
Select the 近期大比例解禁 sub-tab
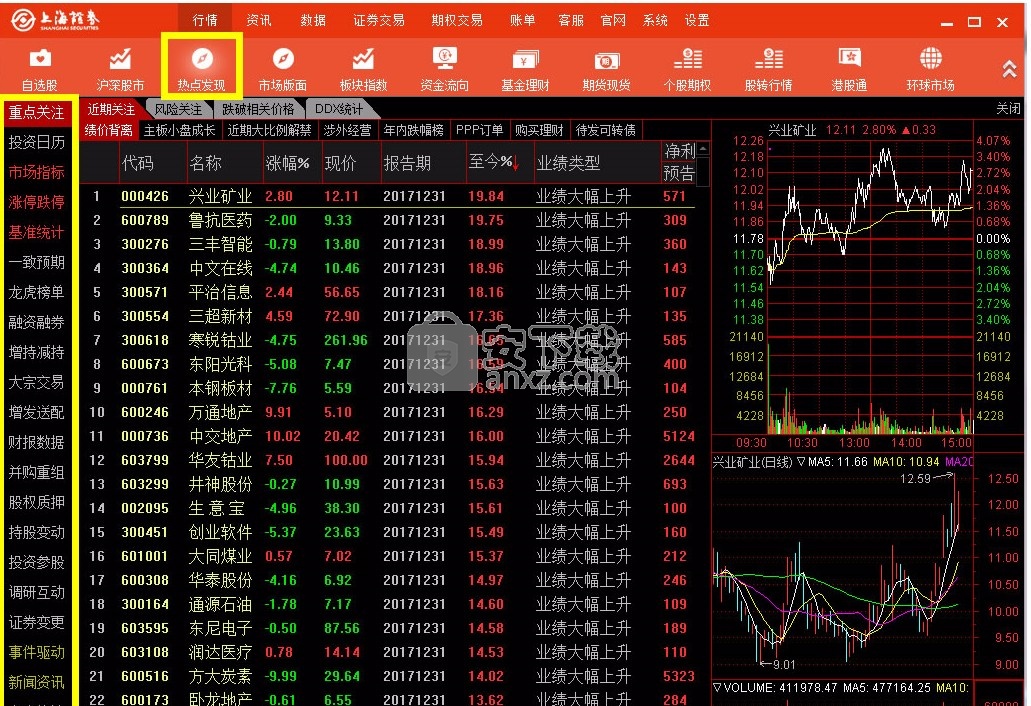(x=270, y=130)
